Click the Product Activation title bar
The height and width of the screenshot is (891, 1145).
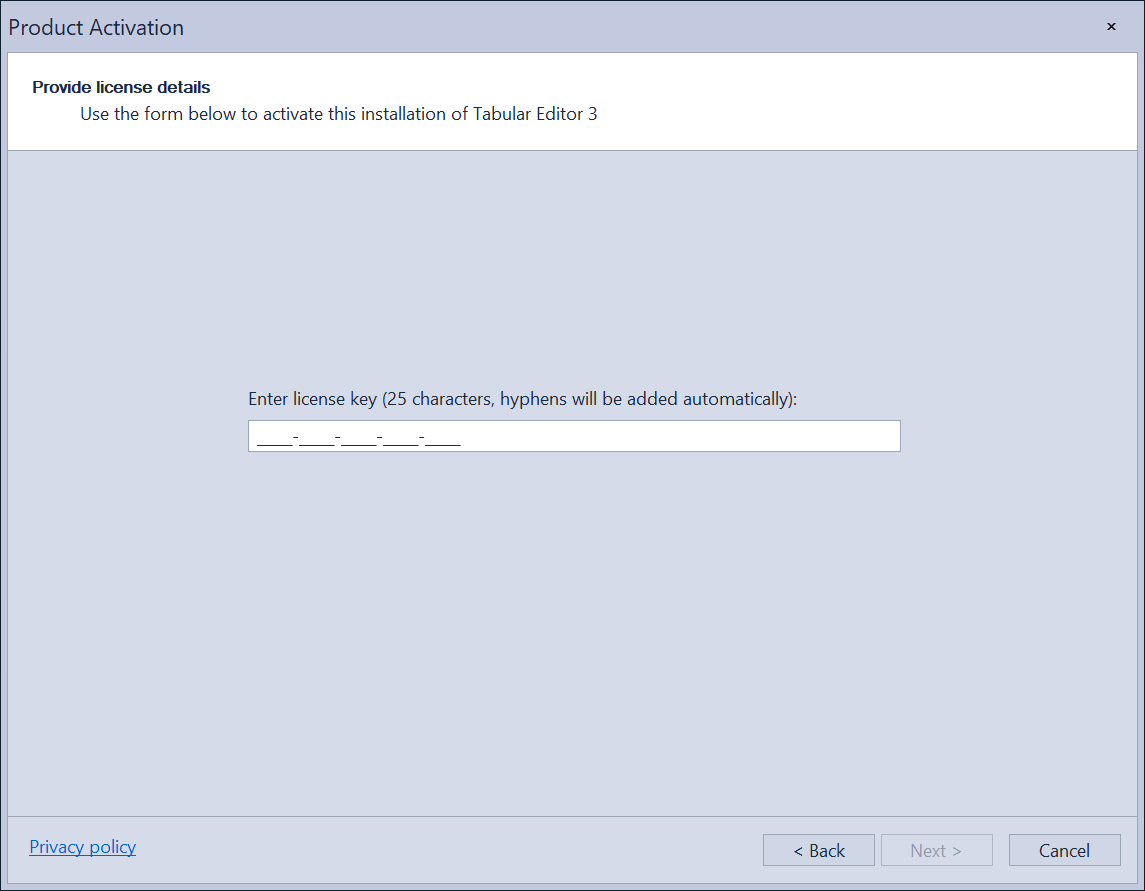point(500,27)
